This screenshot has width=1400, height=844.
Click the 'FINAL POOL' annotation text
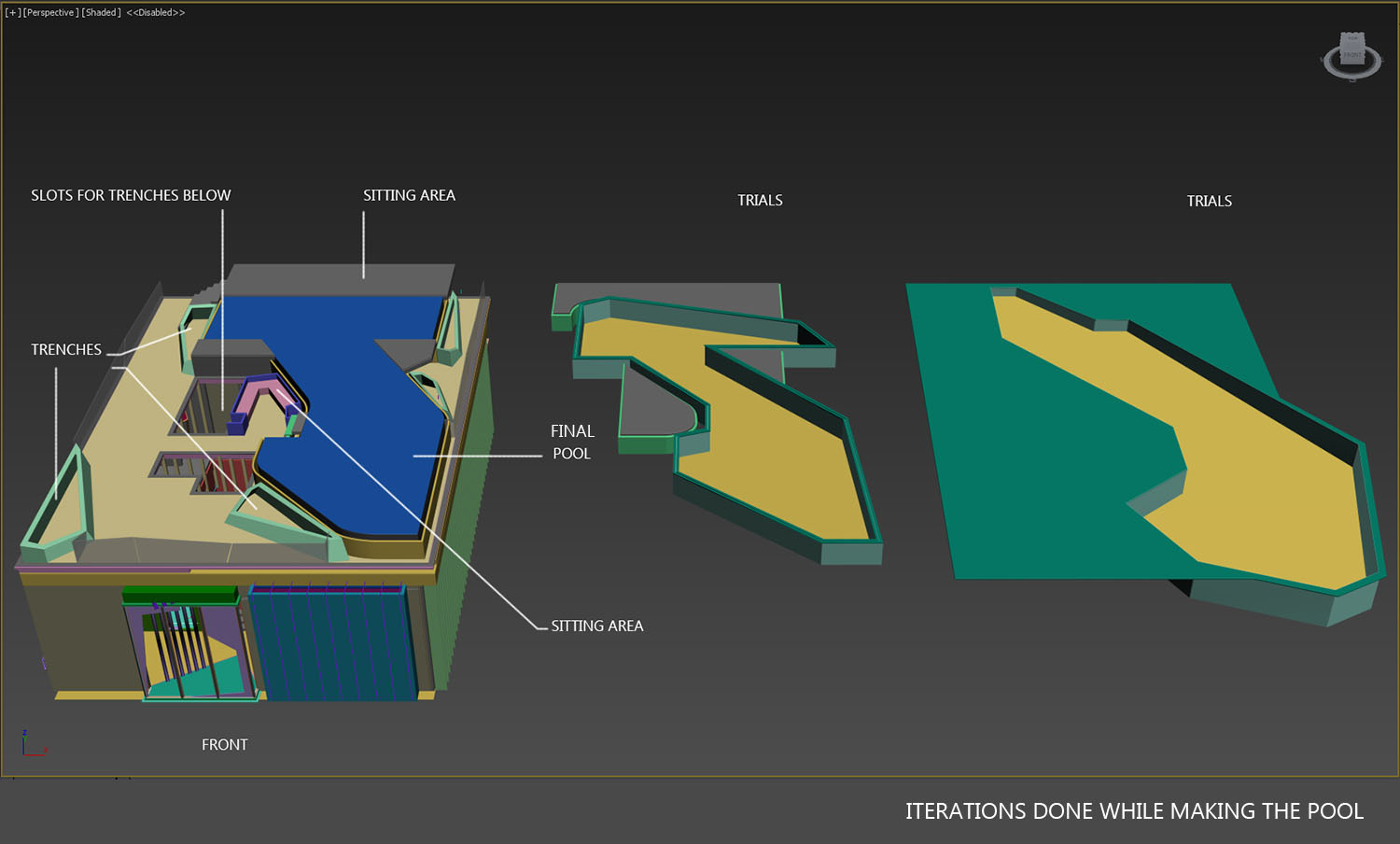(x=572, y=443)
